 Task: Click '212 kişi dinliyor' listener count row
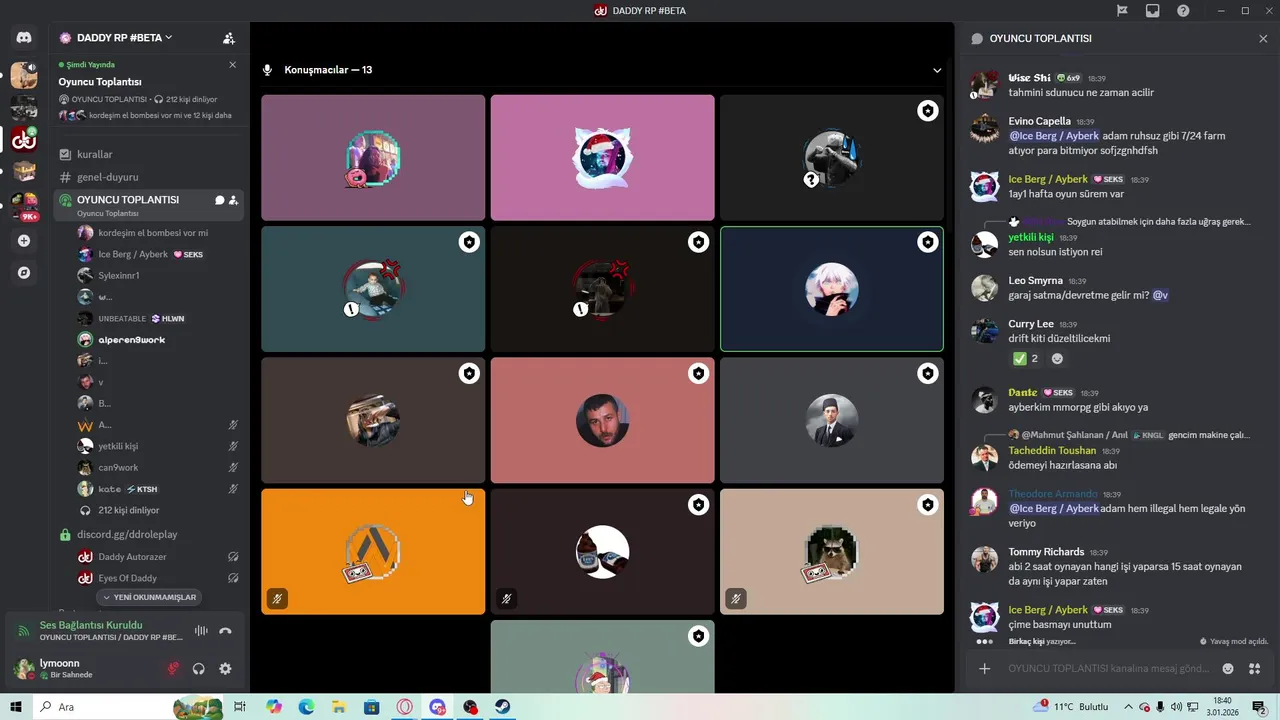pyautogui.click(x=128, y=510)
